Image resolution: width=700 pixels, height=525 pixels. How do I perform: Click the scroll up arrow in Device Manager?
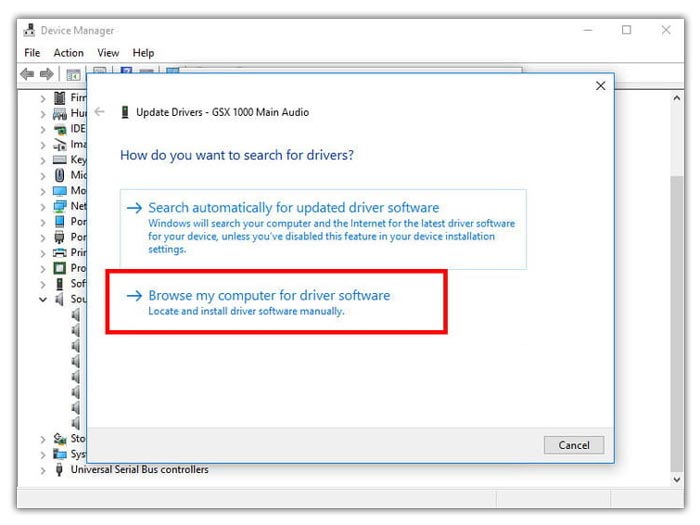pyautogui.click(x=677, y=98)
